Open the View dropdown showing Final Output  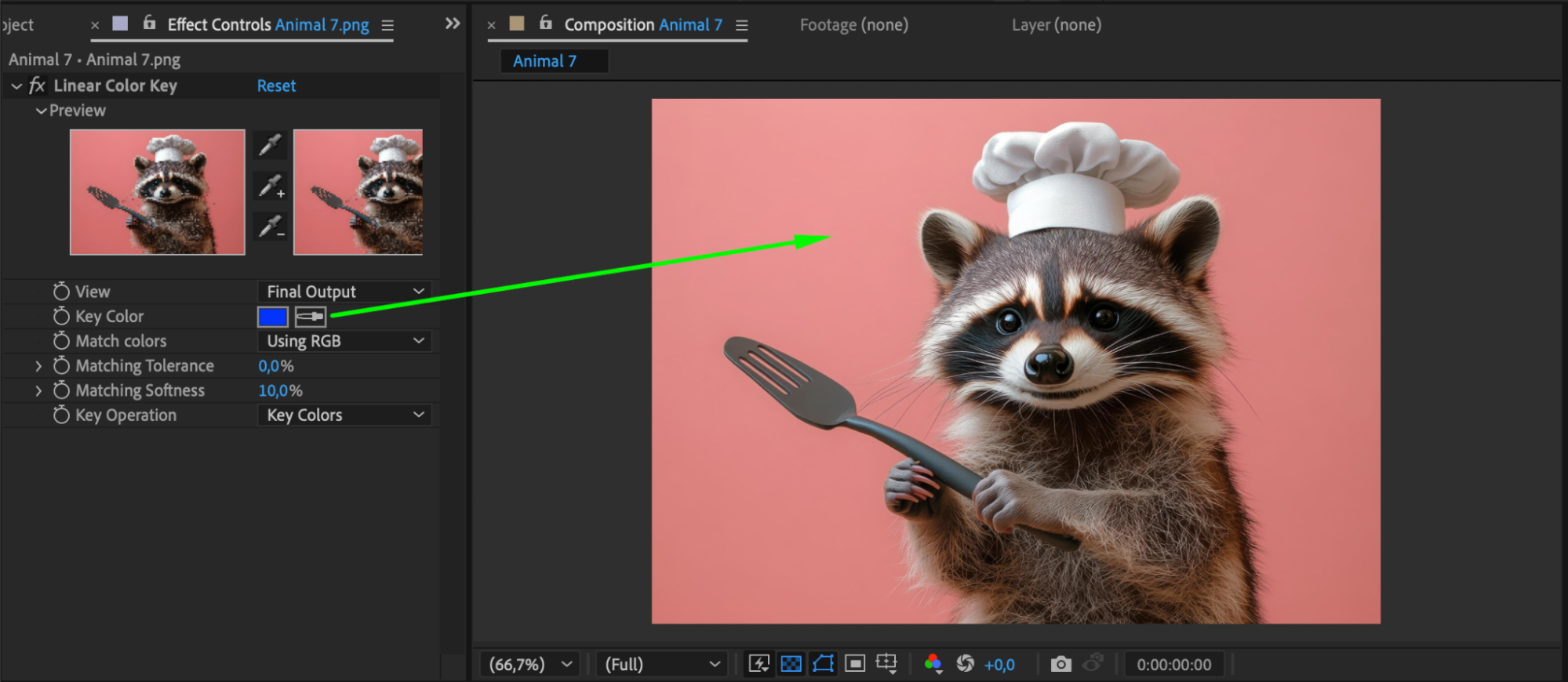pos(344,292)
